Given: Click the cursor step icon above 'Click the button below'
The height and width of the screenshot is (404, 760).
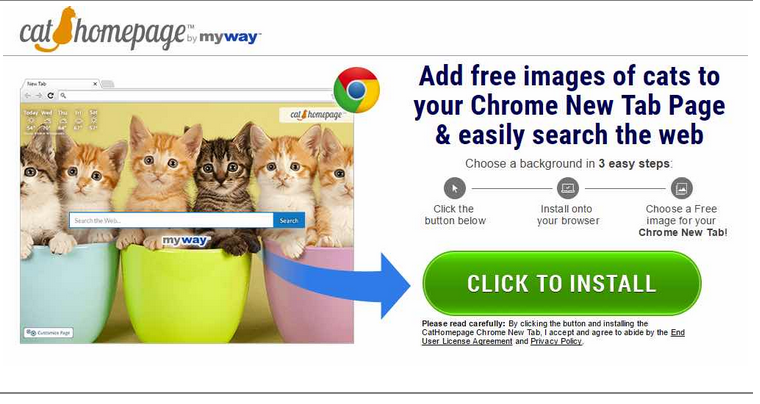Looking at the screenshot, I should coord(455,188).
